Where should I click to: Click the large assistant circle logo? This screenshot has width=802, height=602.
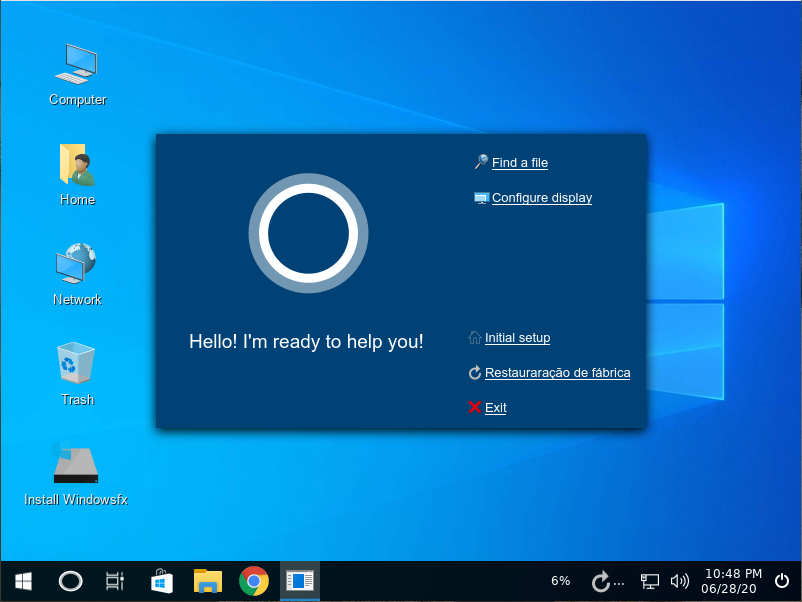point(308,233)
